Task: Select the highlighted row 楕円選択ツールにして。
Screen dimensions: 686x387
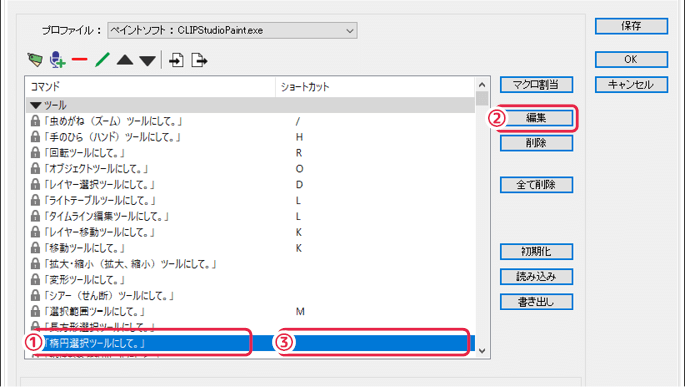Action: coord(250,343)
